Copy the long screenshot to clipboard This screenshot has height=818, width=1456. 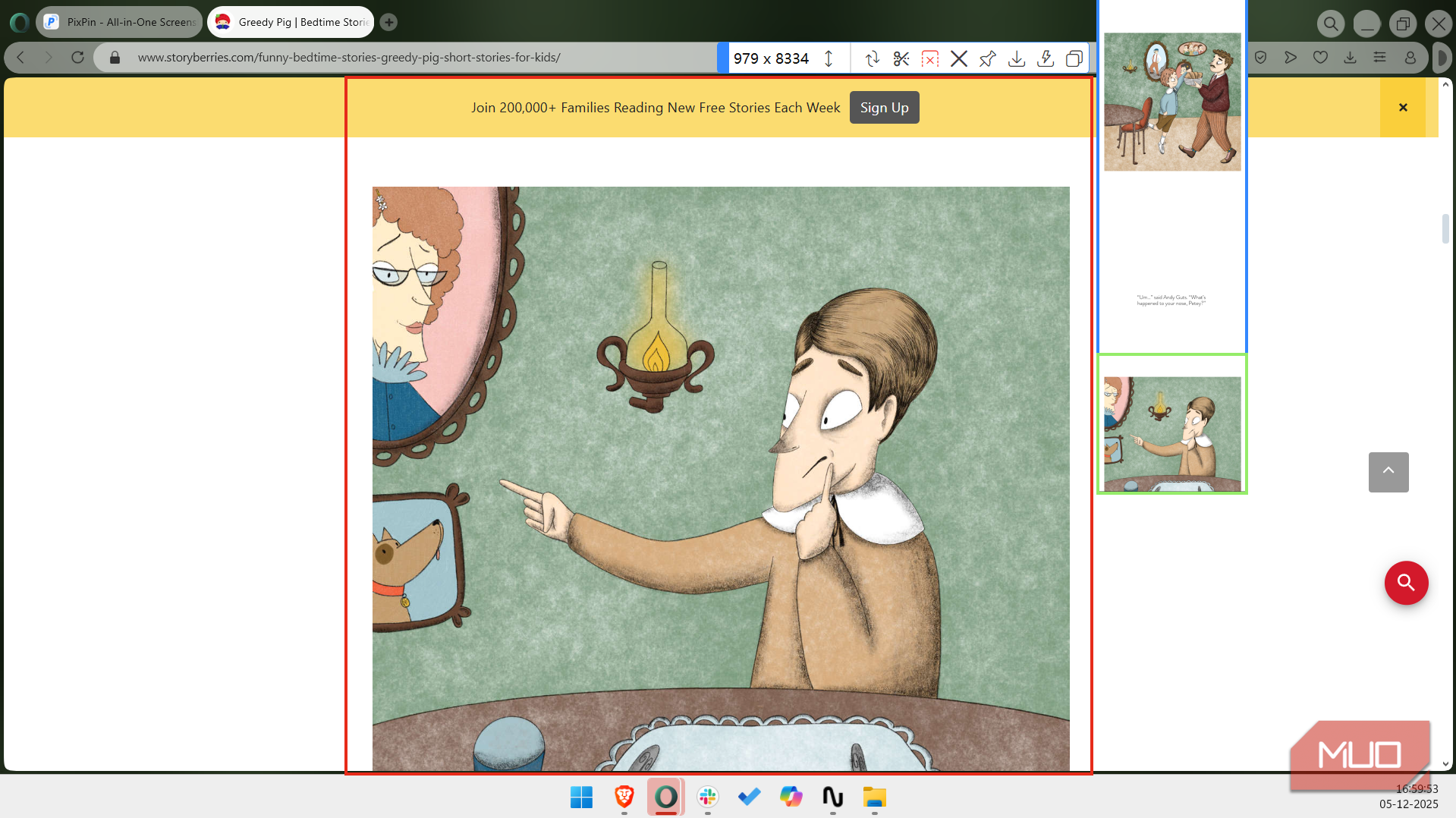1074,58
